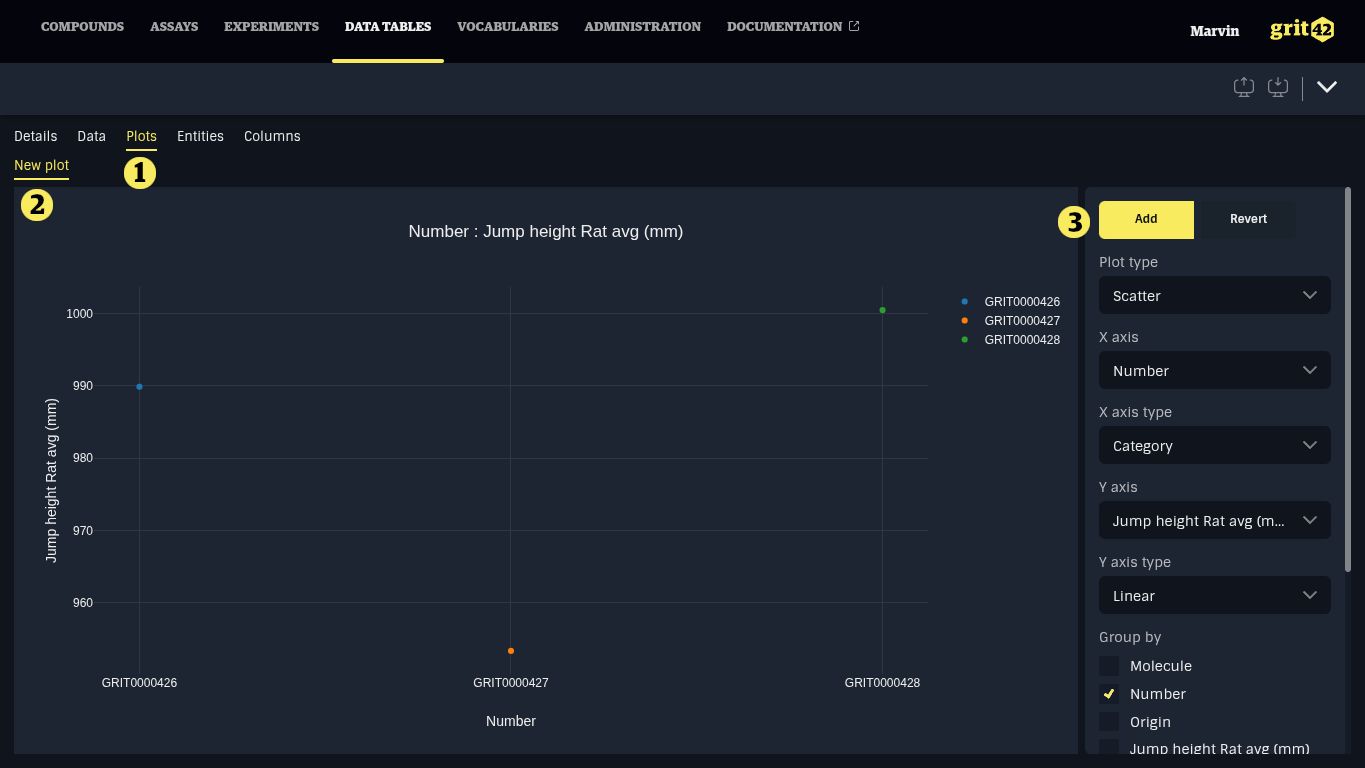Open the X axis type dropdown showing Category
Image resolution: width=1365 pixels, height=768 pixels.
tap(1214, 446)
